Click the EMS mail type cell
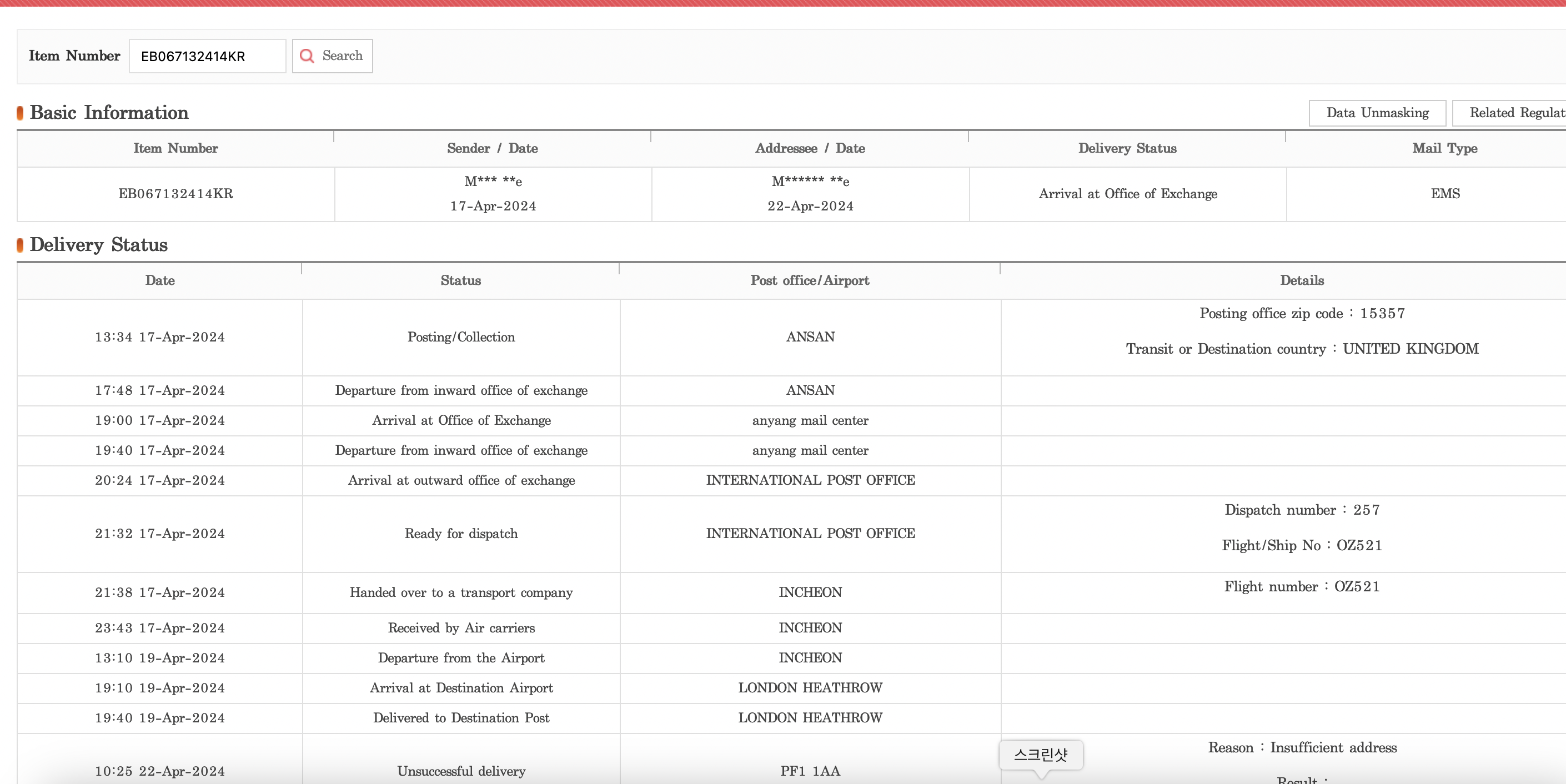 click(x=1444, y=194)
